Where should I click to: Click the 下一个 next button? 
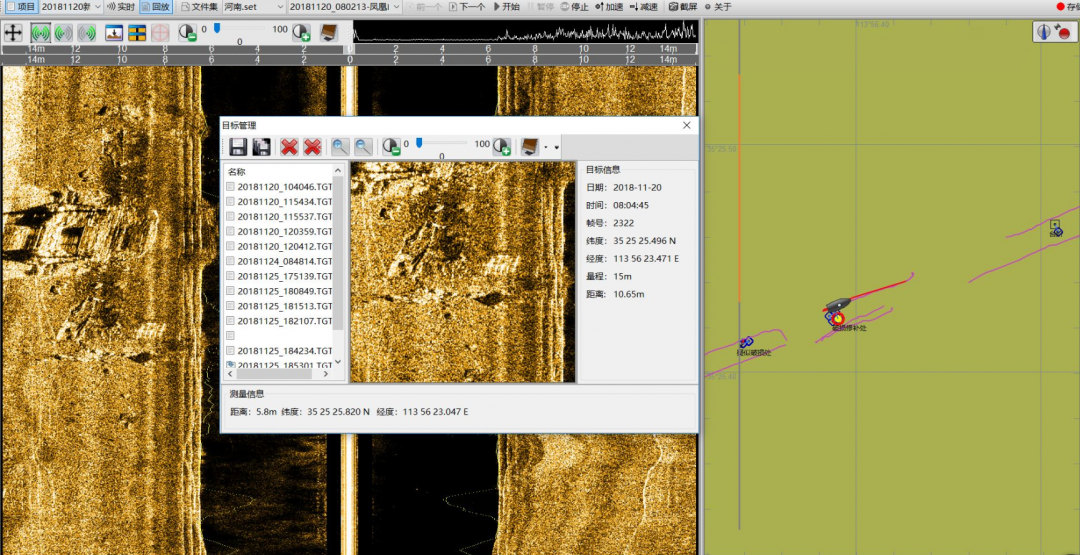coord(466,7)
